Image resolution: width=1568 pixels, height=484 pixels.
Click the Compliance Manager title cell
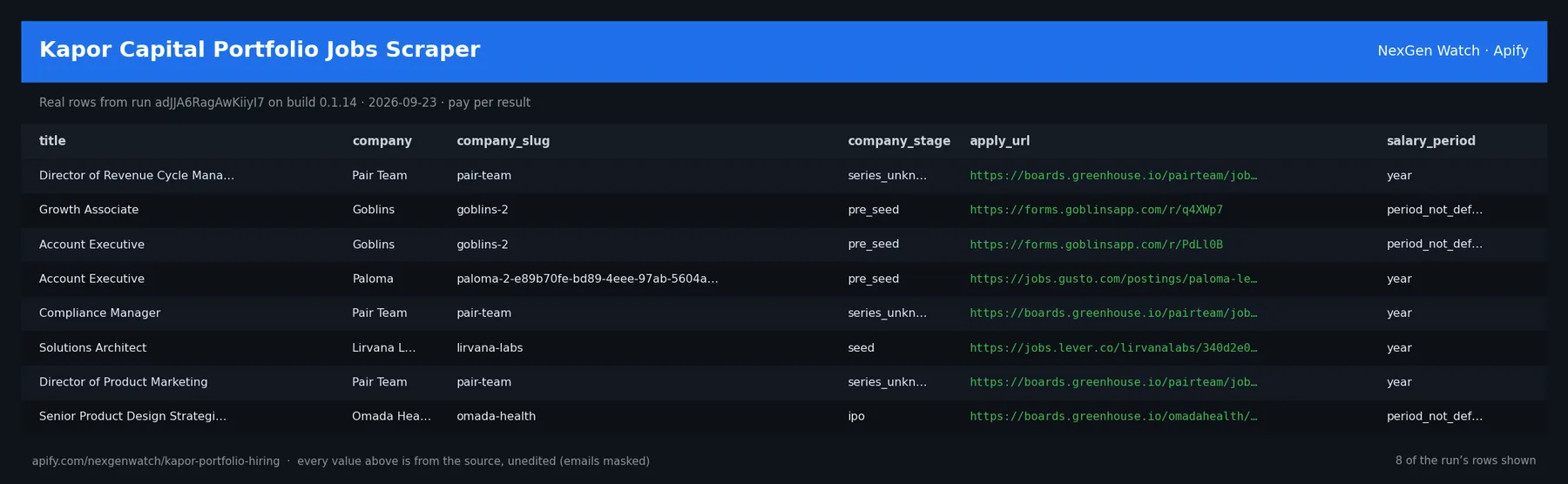[99, 313]
